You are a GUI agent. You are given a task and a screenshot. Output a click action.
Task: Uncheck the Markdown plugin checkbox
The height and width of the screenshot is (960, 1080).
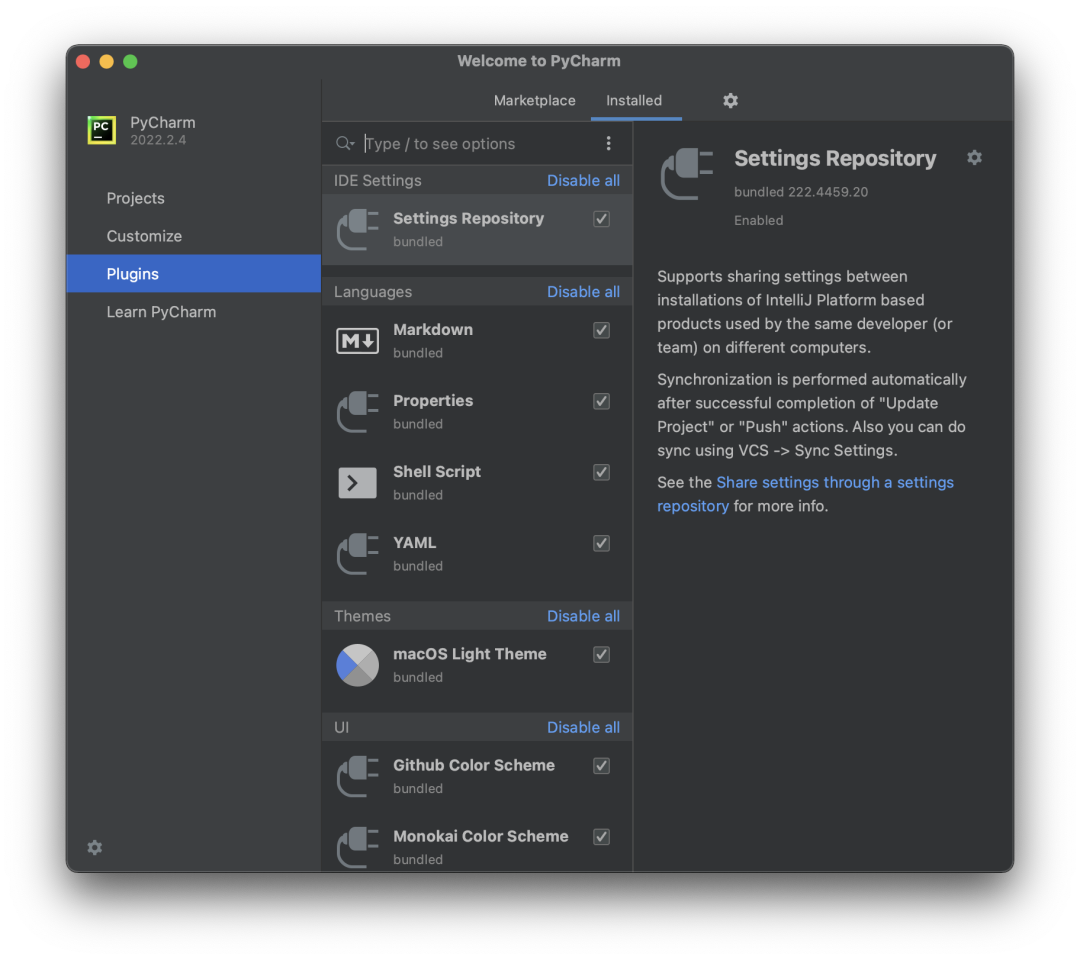click(601, 330)
